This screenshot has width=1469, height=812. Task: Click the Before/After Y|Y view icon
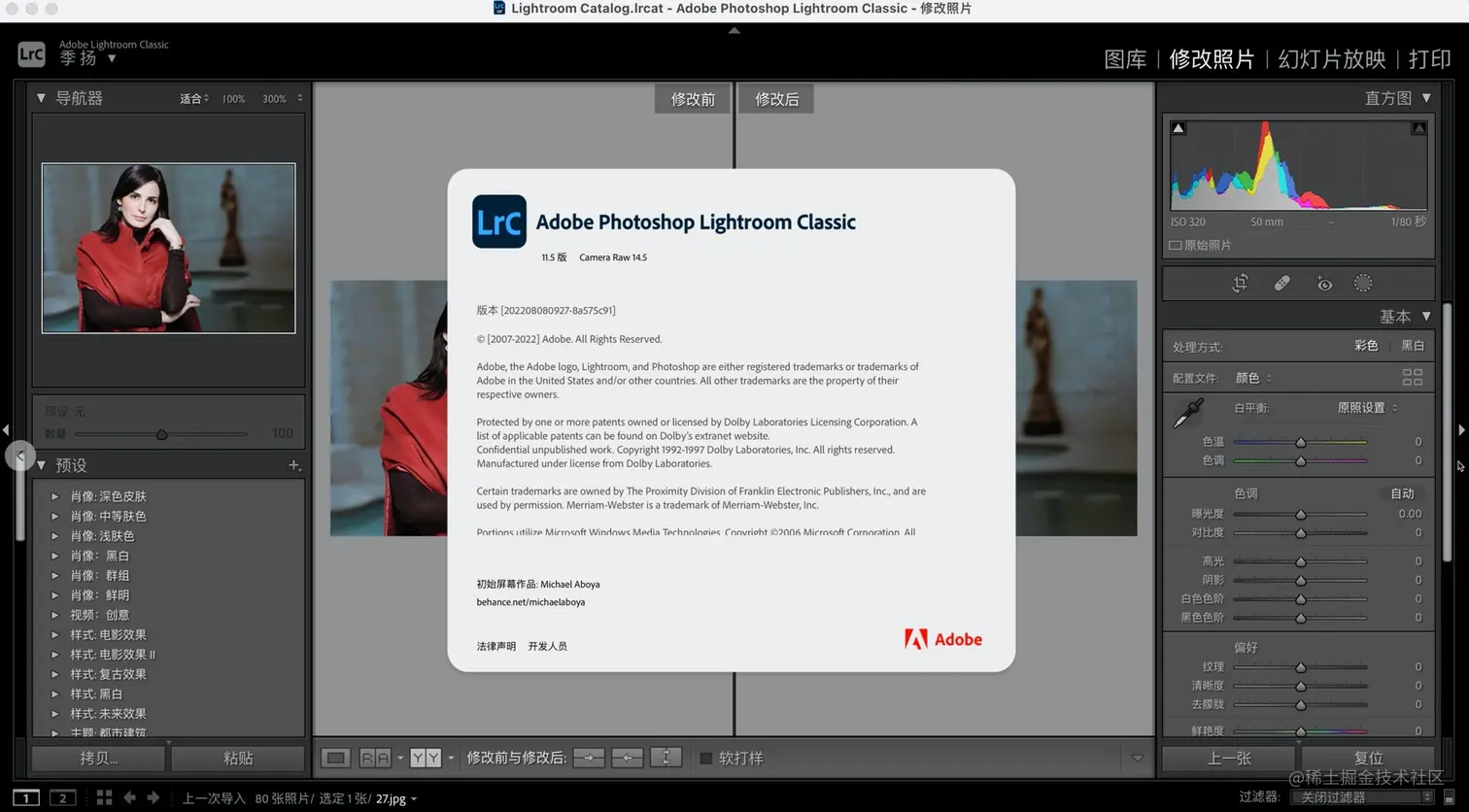click(425, 758)
